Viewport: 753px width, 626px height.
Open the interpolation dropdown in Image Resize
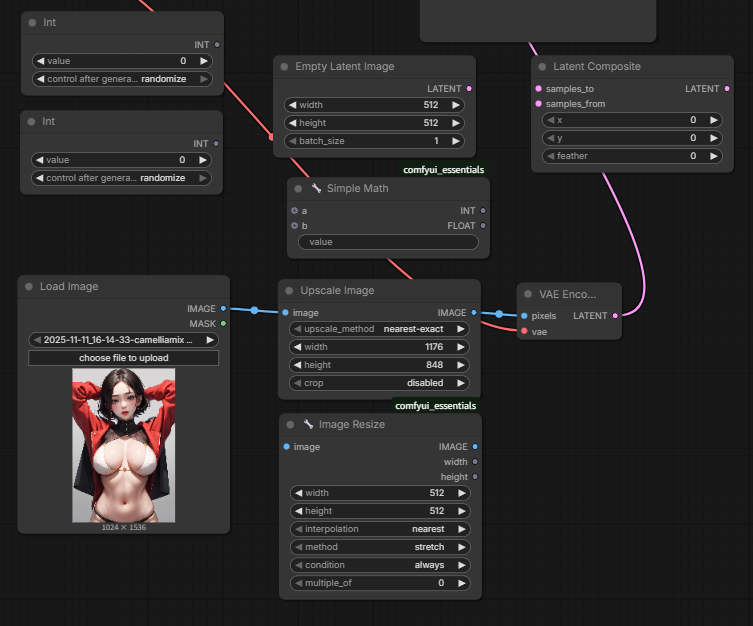coord(378,529)
